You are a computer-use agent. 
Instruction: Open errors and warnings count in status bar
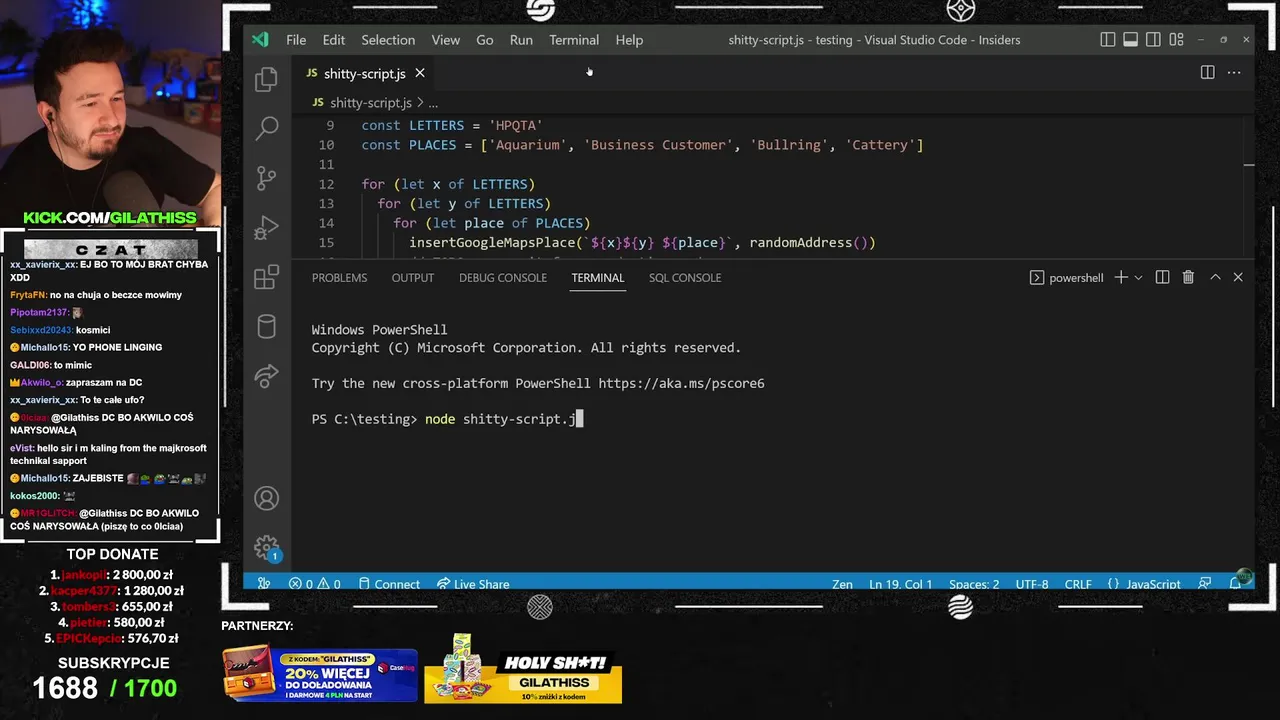click(315, 584)
